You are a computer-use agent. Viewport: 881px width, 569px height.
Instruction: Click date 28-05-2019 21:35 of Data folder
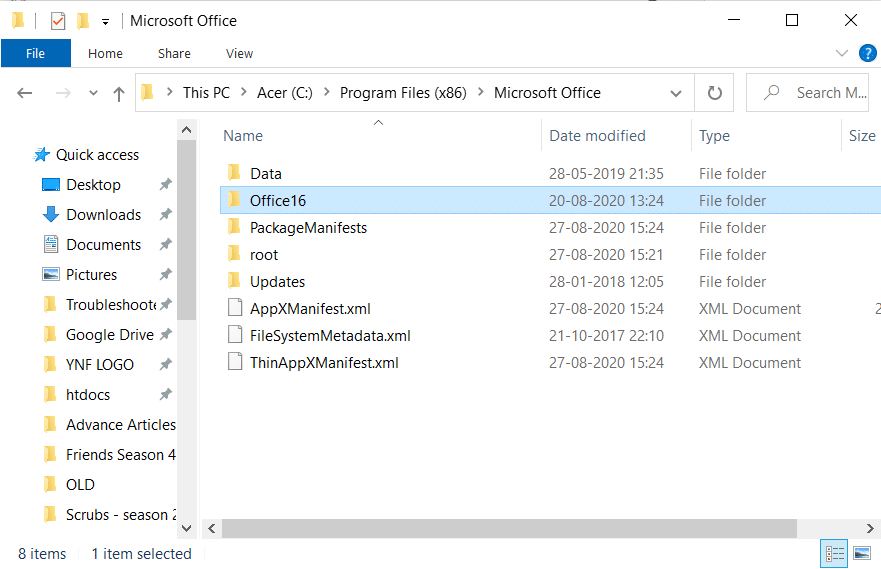[606, 174]
